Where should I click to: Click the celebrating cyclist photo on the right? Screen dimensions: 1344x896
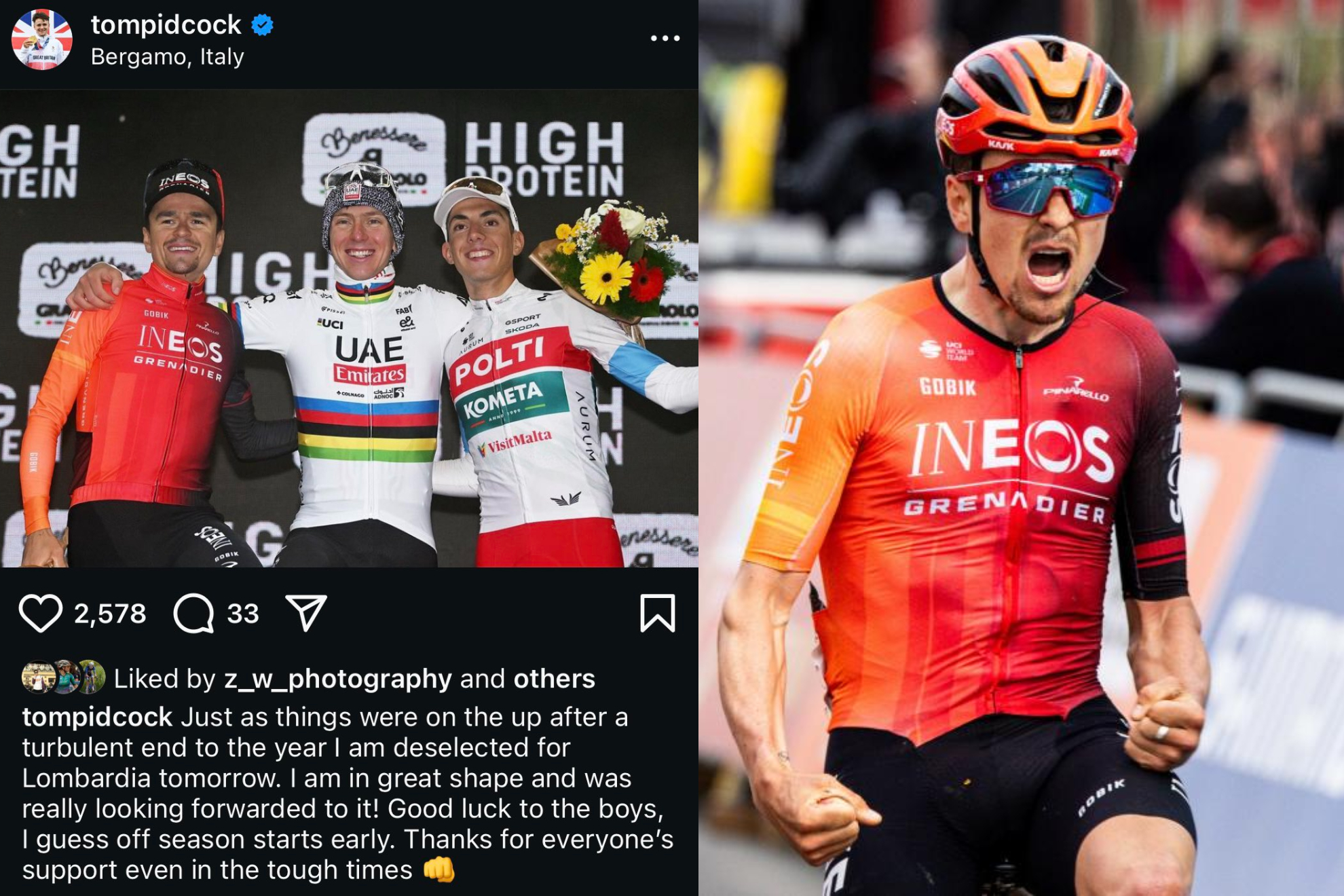click(x=1021, y=448)
